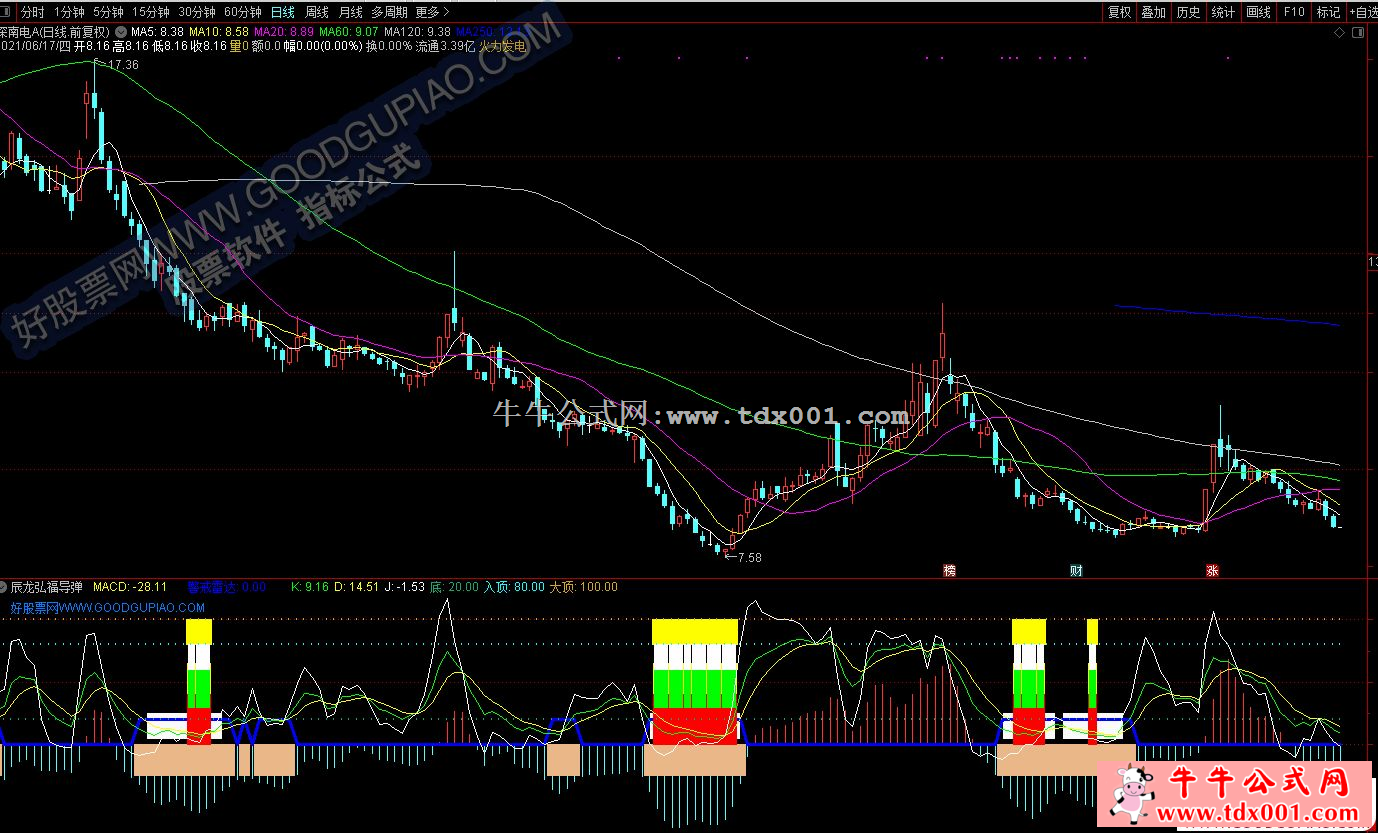Select the 1分钟 period tab
The height and width of the screenshot is (833, 1378).
69,12
